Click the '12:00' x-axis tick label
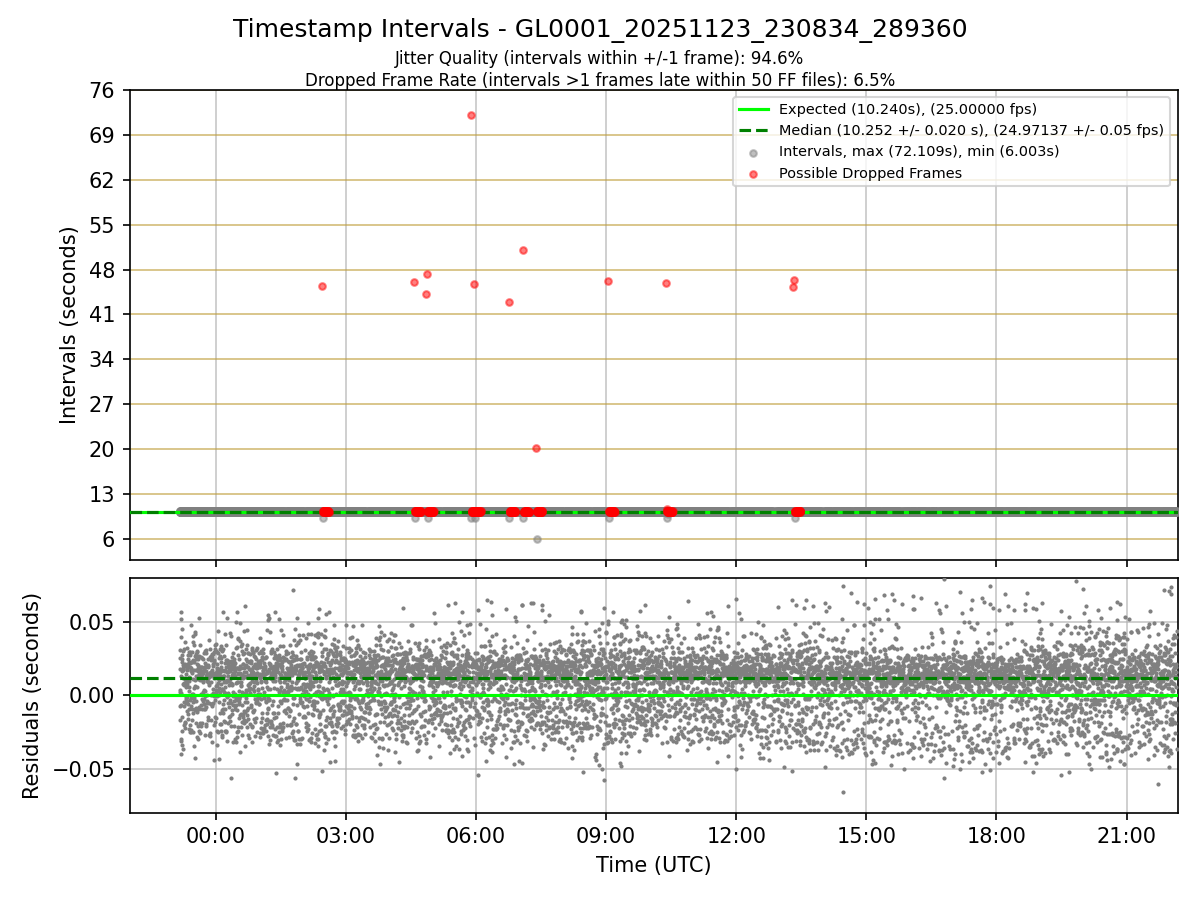This screenshot has height=900, width=1200. click(736, 836)
